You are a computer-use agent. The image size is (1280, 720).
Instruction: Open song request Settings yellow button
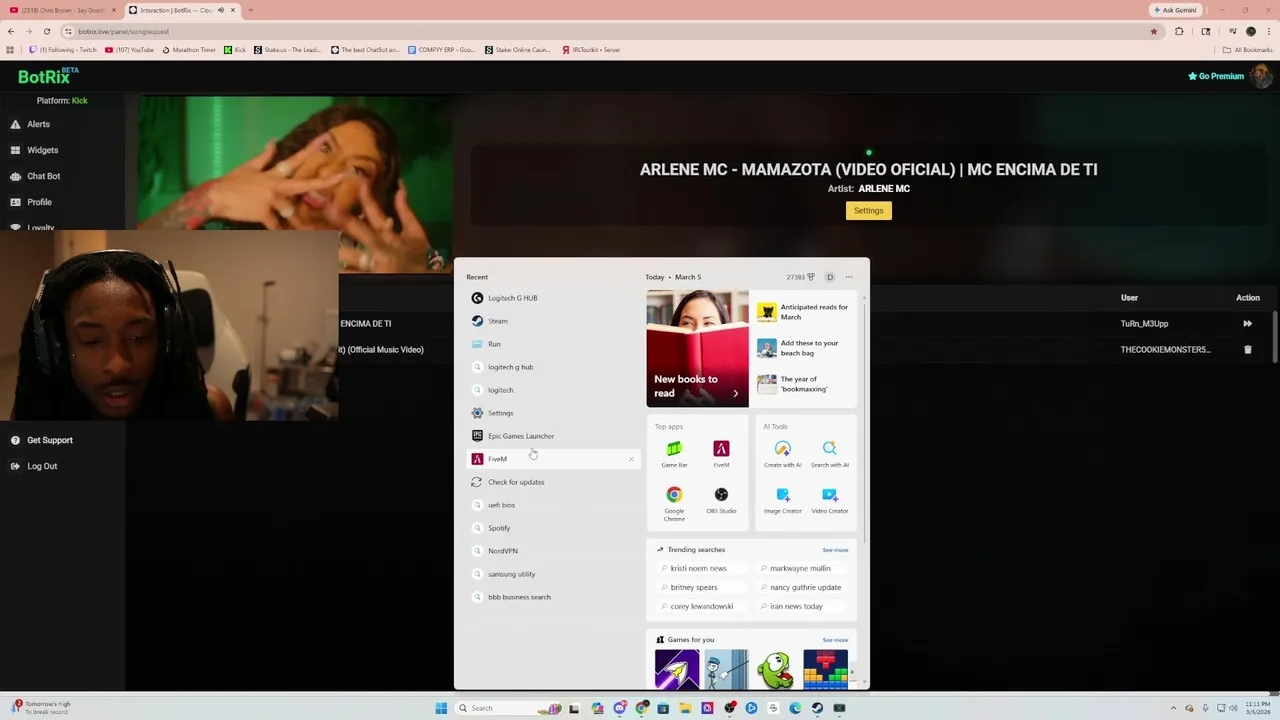[868, 211]
